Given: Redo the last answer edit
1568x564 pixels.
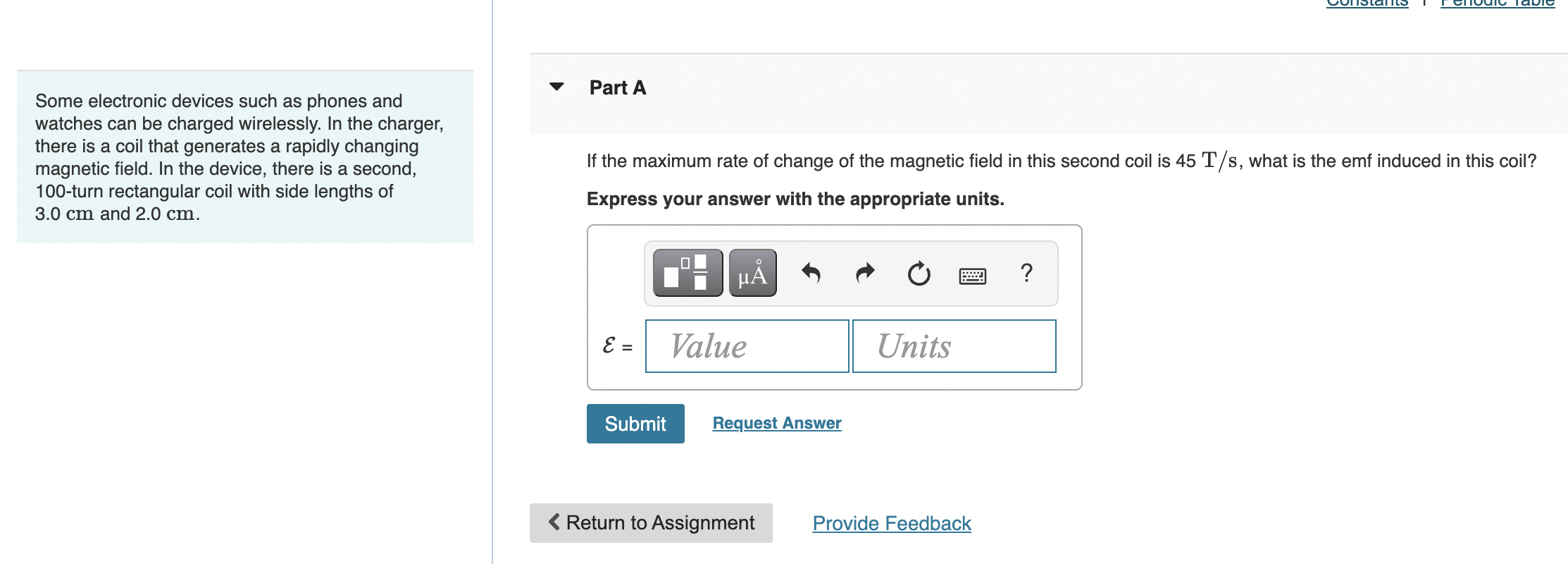Looking at the screenshot, I should [x=865, y=273].
